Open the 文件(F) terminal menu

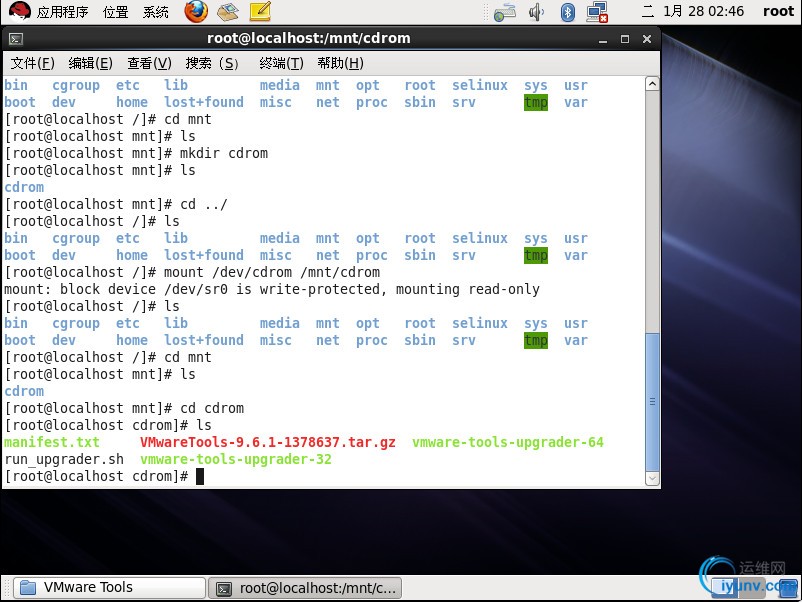33,63
